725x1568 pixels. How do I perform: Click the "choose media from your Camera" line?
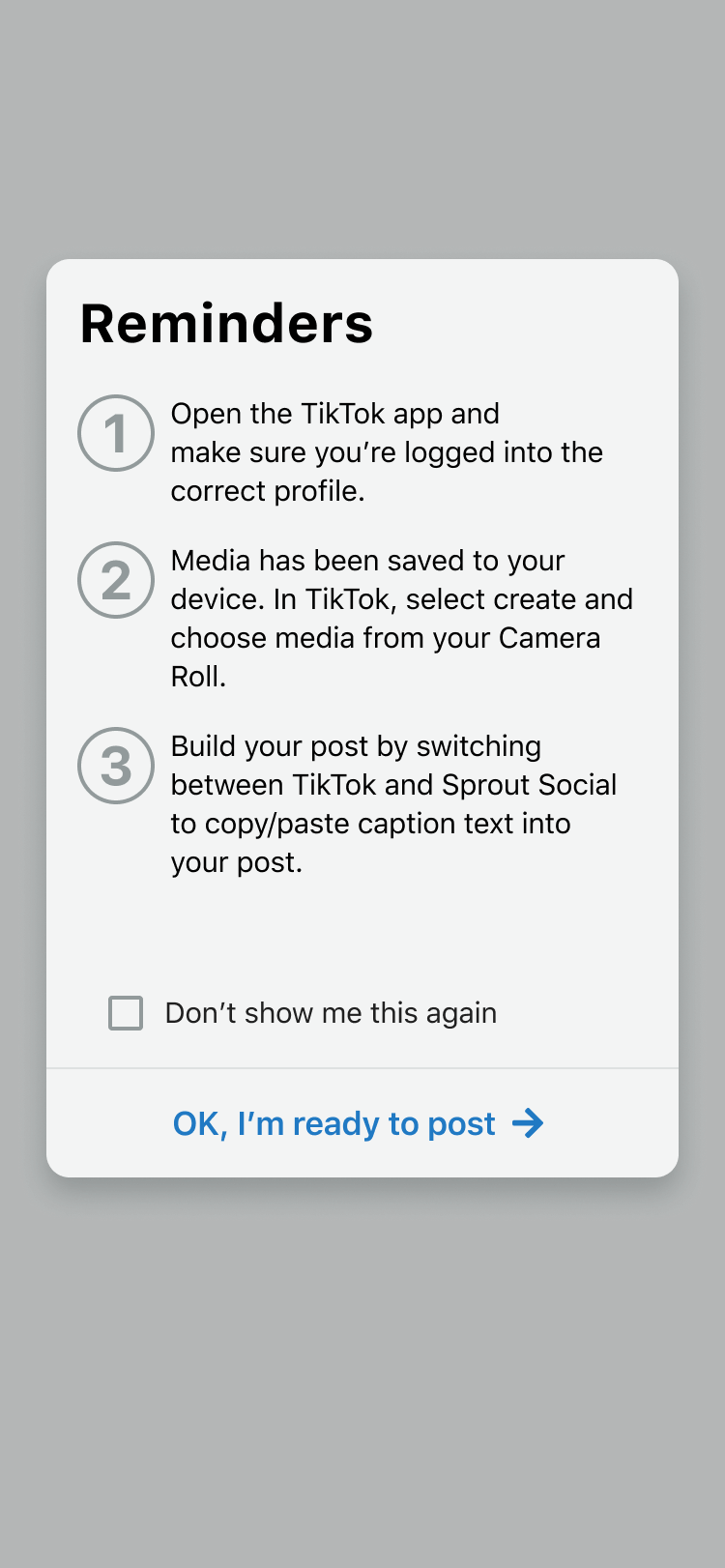pos(386,638)
